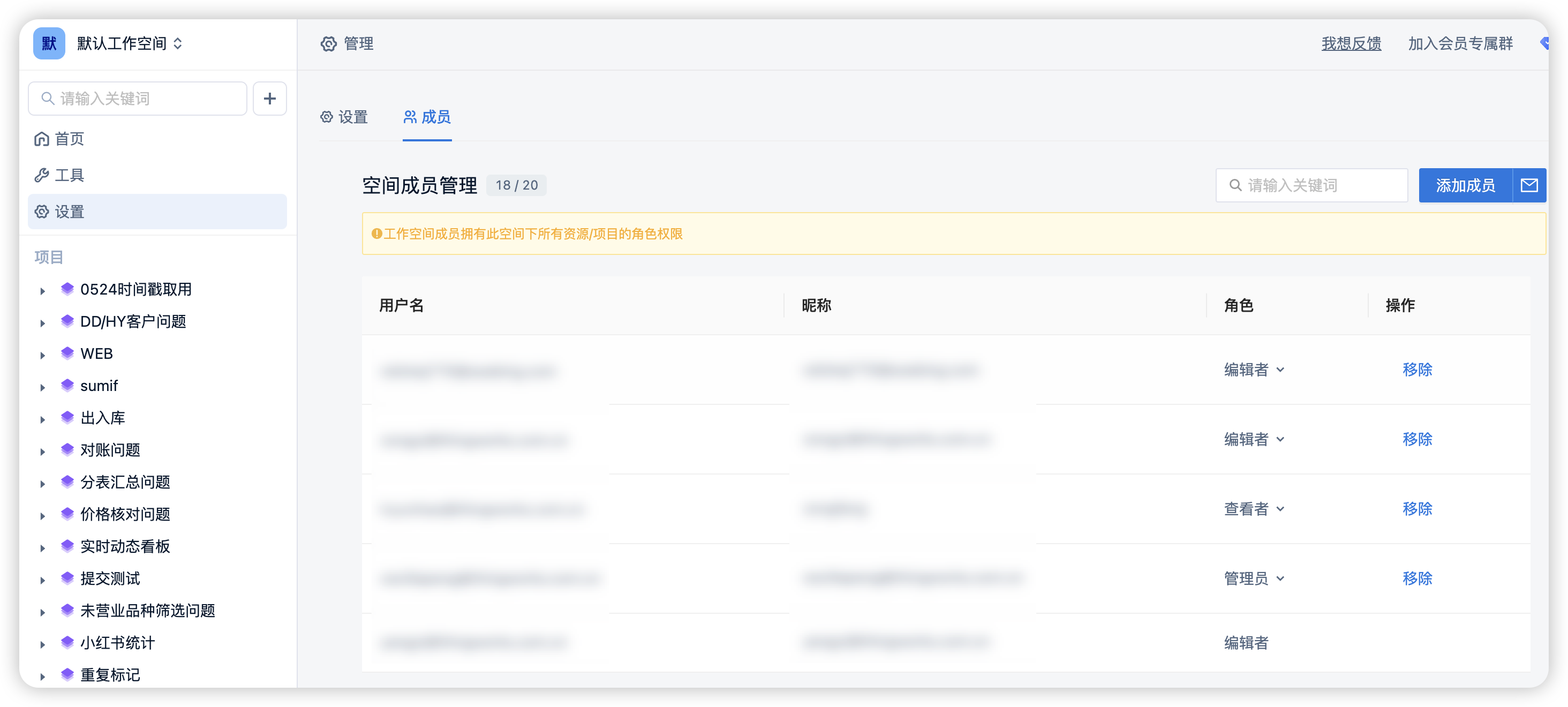The width and height of the screenshot is (1568, 707).
Task: Expand the WEB project arrow
Action: click(43, 355)
